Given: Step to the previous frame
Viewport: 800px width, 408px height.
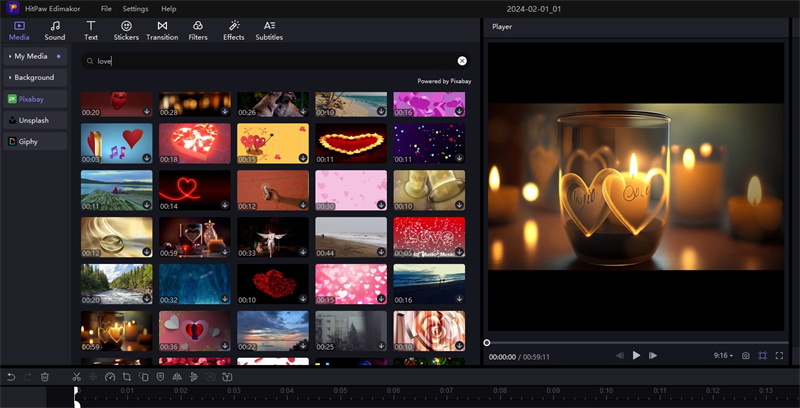Looking at the screenshot, I should [620, 355].
